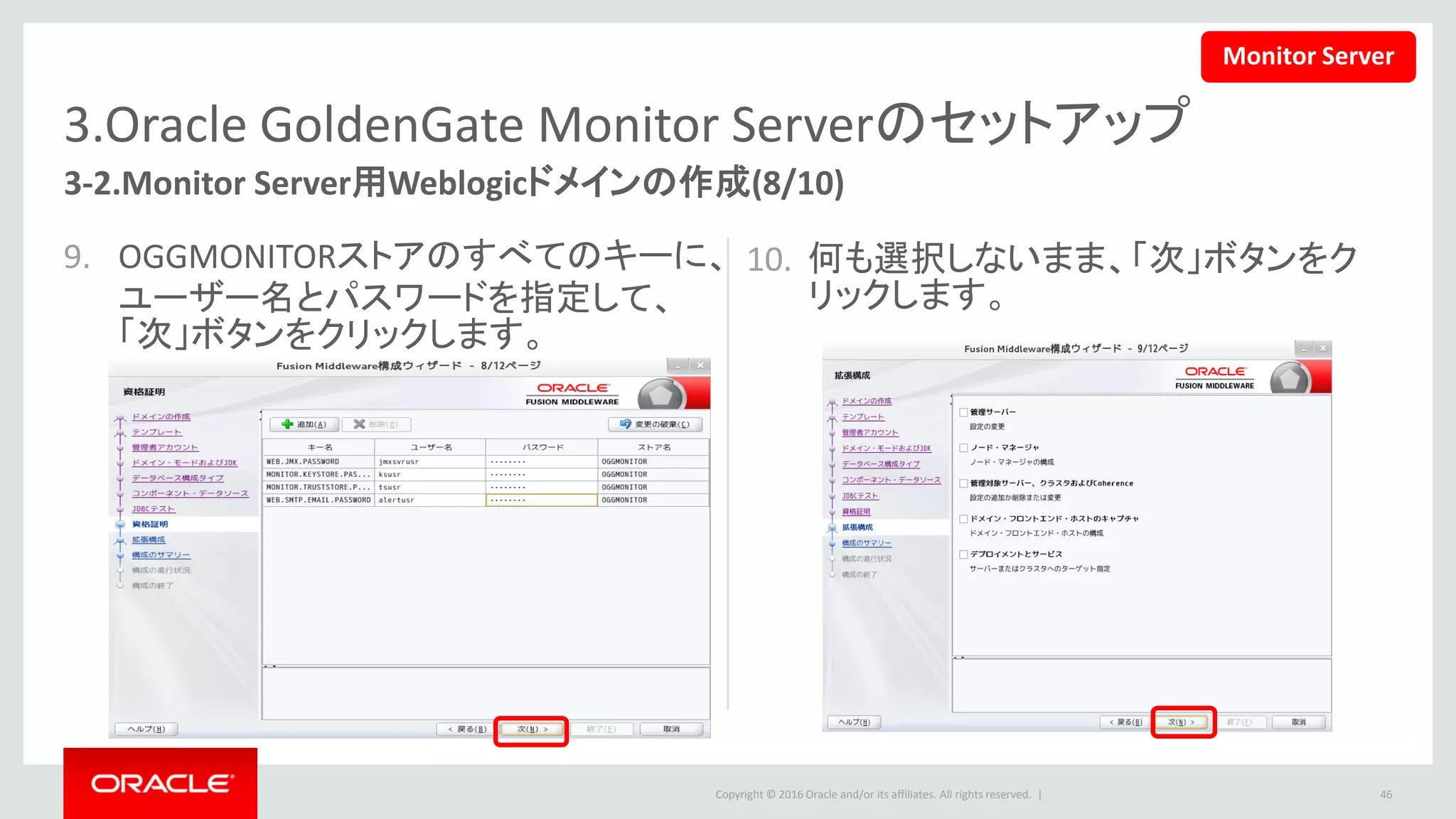Image resolution: width=1456 pixels, height=819 pixels.
Task: Select the WEB.SMTP.EMAIL.PASSWORD key cell
Action: (319, 500)
